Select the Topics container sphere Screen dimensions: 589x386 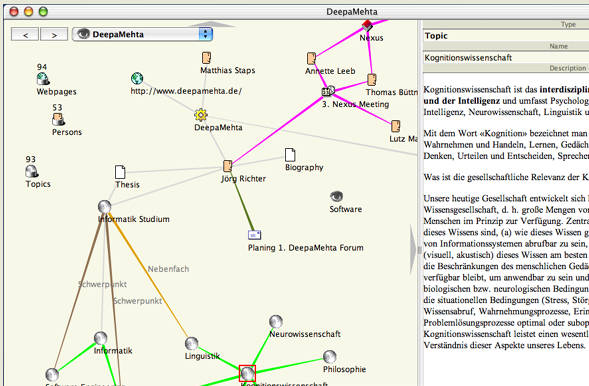32,171
